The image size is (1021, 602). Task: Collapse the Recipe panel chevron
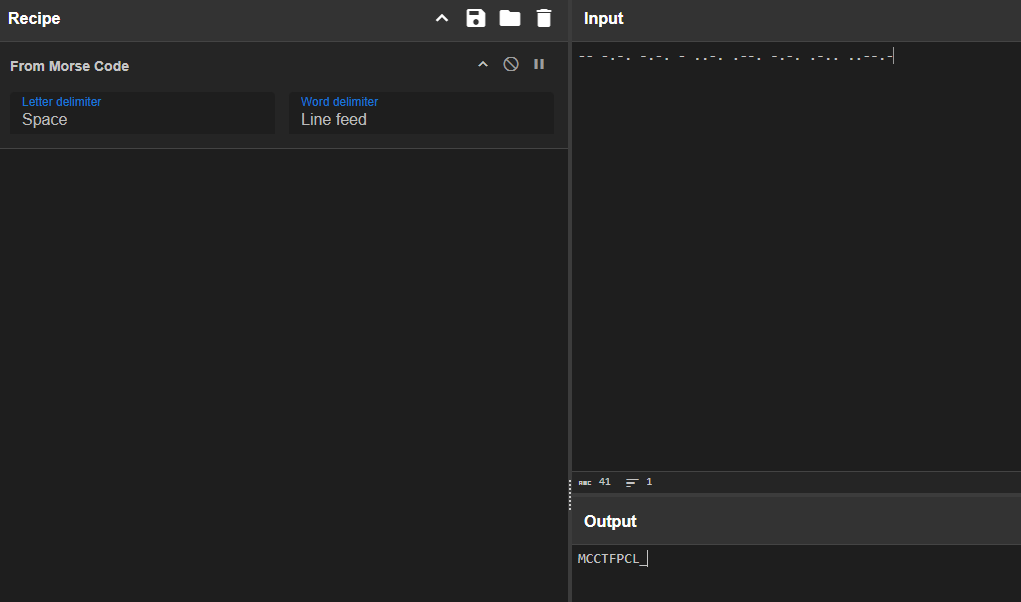(442, 18)
